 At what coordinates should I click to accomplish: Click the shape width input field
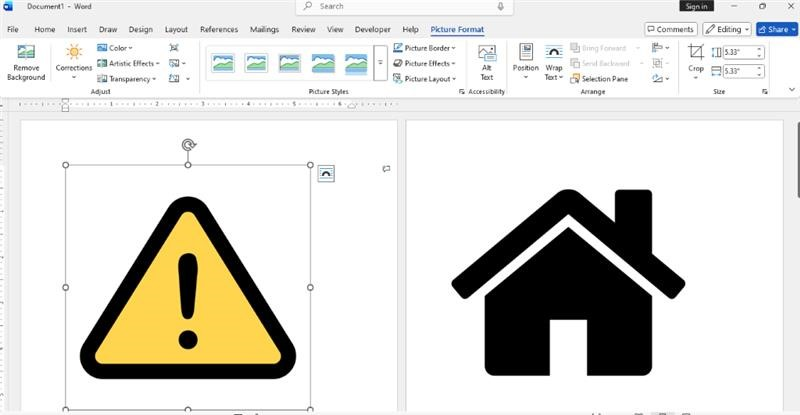tap(739, 71)
